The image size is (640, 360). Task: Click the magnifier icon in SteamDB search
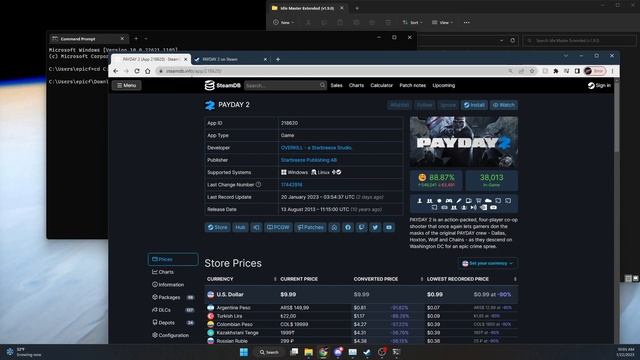click(322, 85)
